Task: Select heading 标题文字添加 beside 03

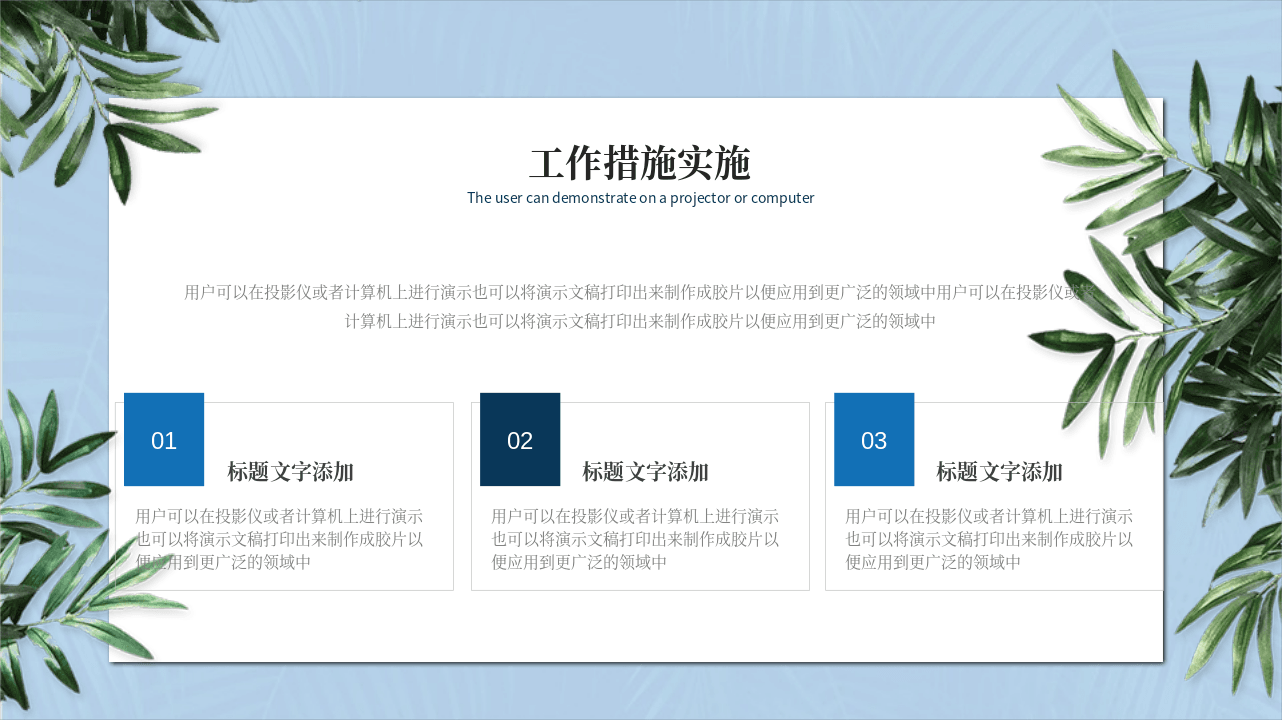Action: (999, 472)
